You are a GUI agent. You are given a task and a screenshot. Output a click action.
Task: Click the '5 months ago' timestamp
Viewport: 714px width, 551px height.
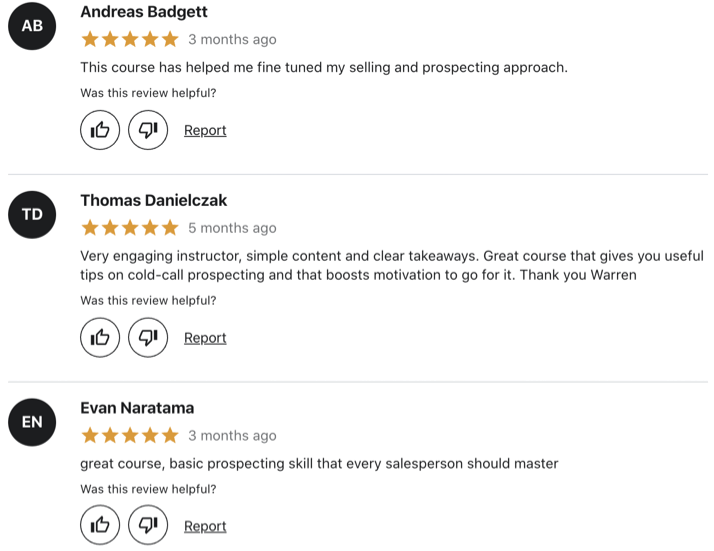coord(232,228)
